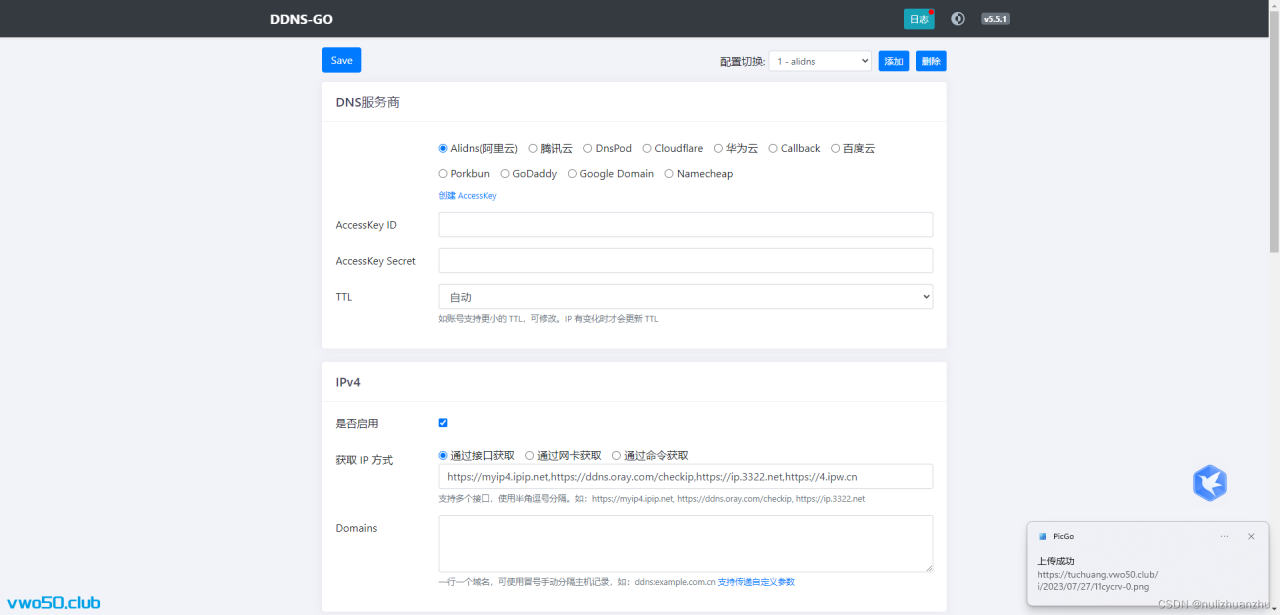Open PicGo notification options menu
The width and height of the screenshot is (1280, 615).
[1224, 537]
